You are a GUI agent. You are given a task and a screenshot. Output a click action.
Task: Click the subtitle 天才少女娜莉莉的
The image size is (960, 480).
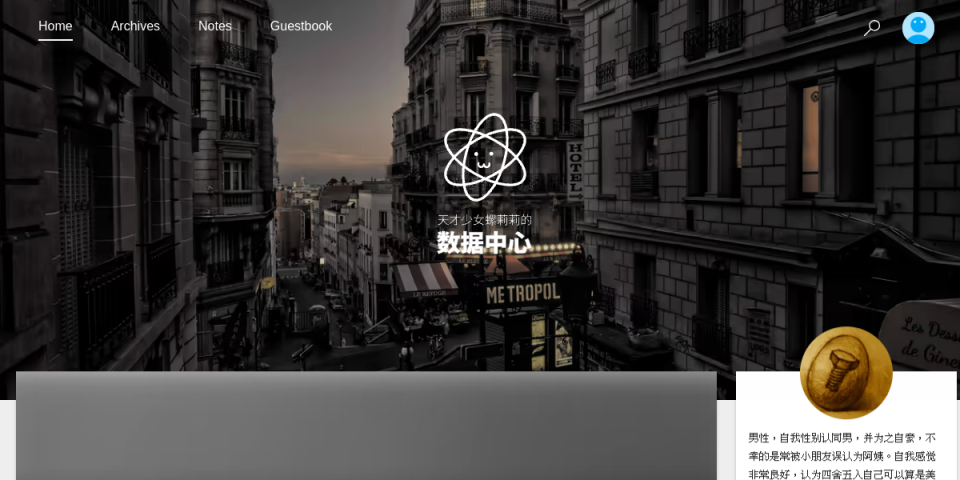[484, 220]
